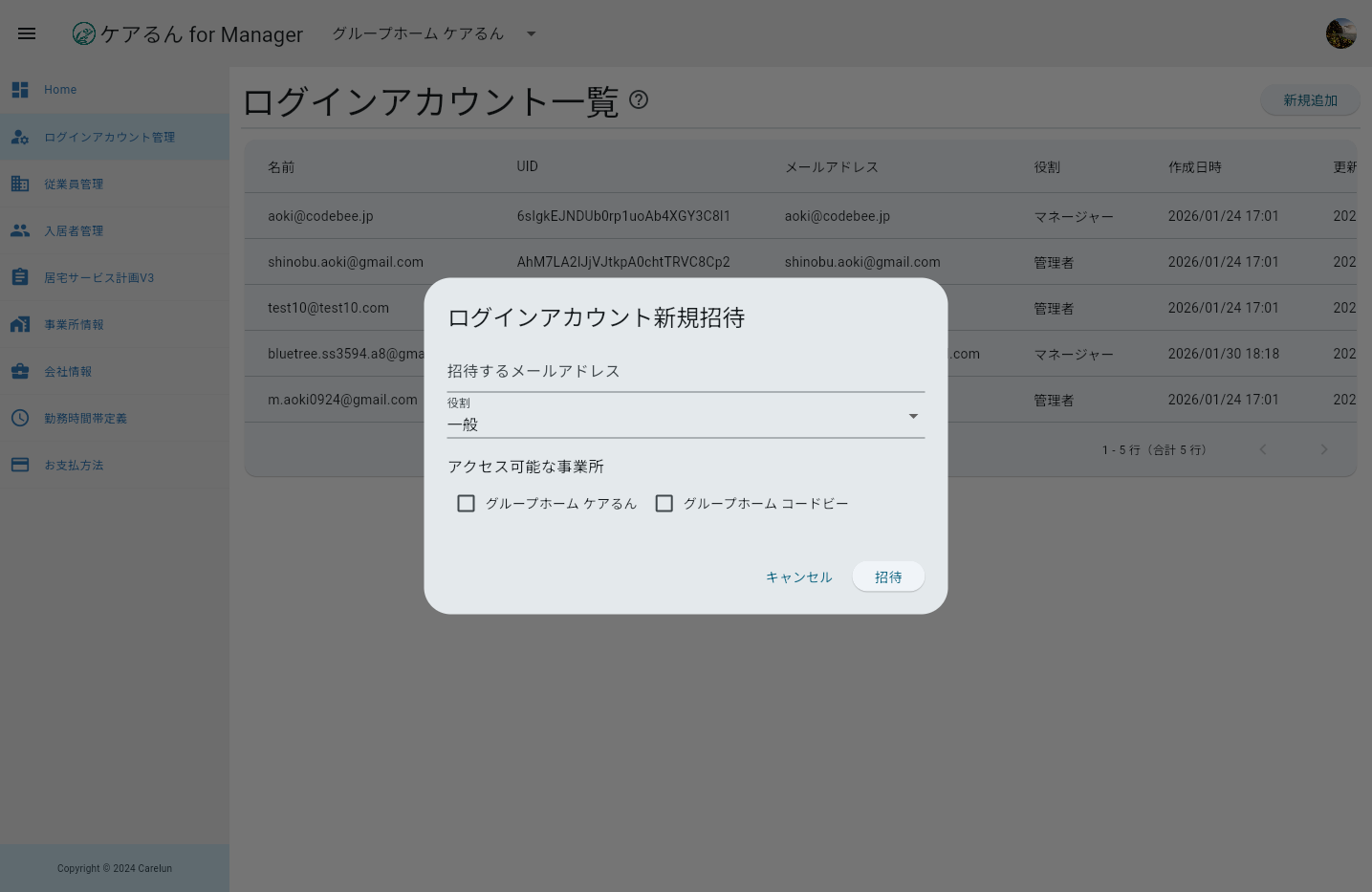
Task: Click the next page chevron in pagination
Action: pos(1324,449)
